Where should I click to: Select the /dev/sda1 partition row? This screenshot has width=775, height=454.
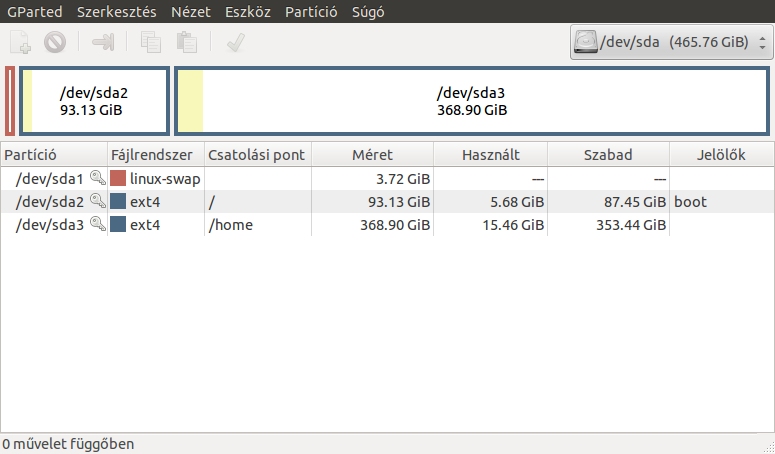pyautogui.click(x=388, y=178)
